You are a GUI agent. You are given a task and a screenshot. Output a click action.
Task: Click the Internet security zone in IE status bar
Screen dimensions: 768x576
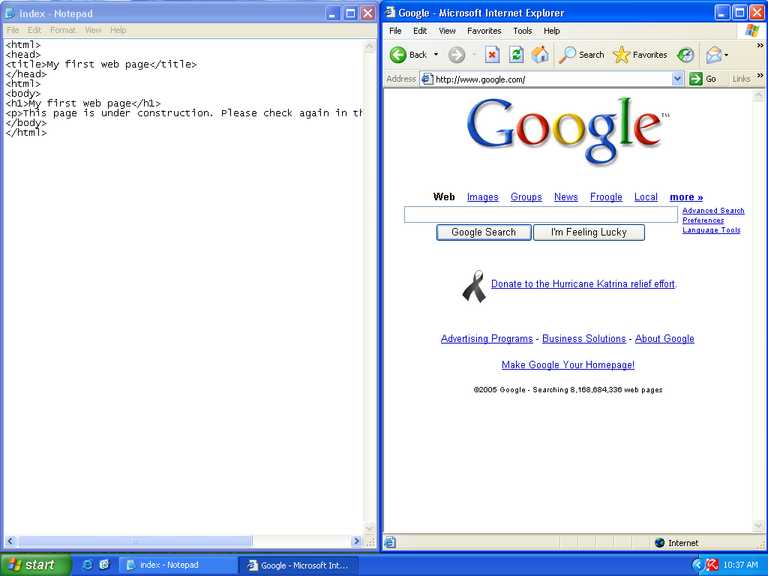(x=676, y=543)
